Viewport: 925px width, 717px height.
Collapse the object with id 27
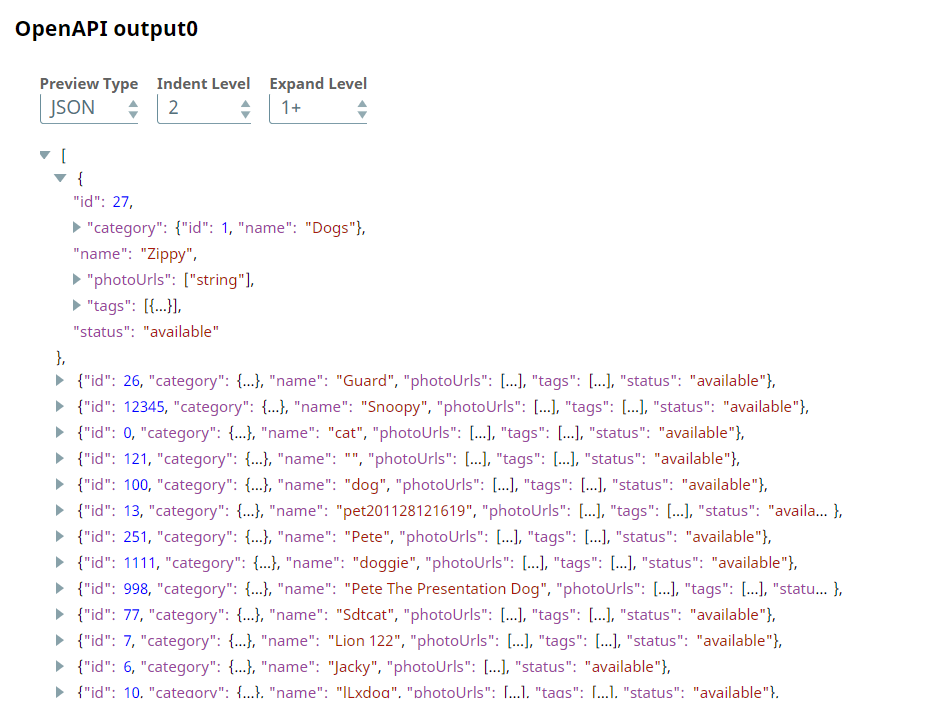61,178
